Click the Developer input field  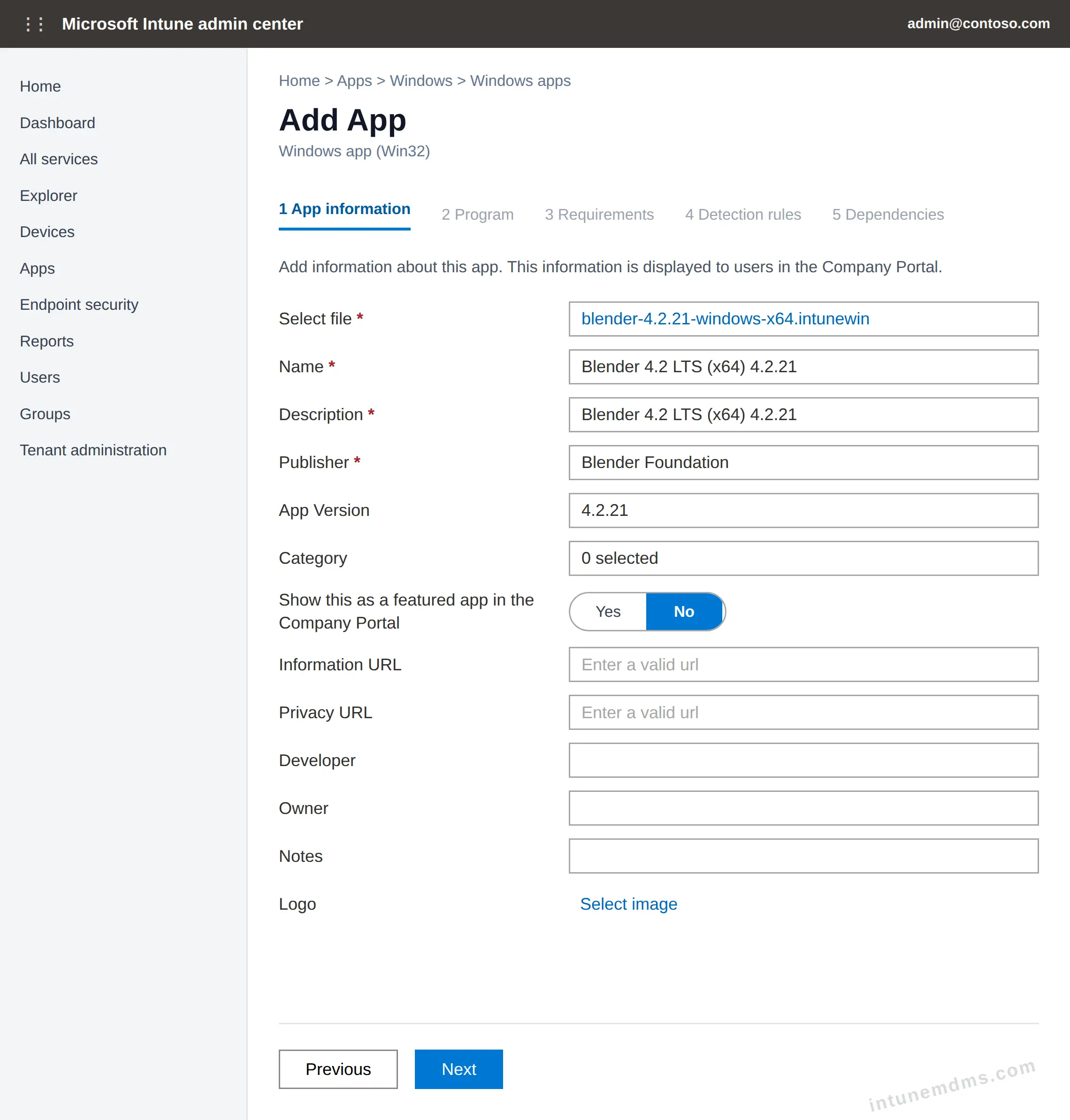coord(803,760)
